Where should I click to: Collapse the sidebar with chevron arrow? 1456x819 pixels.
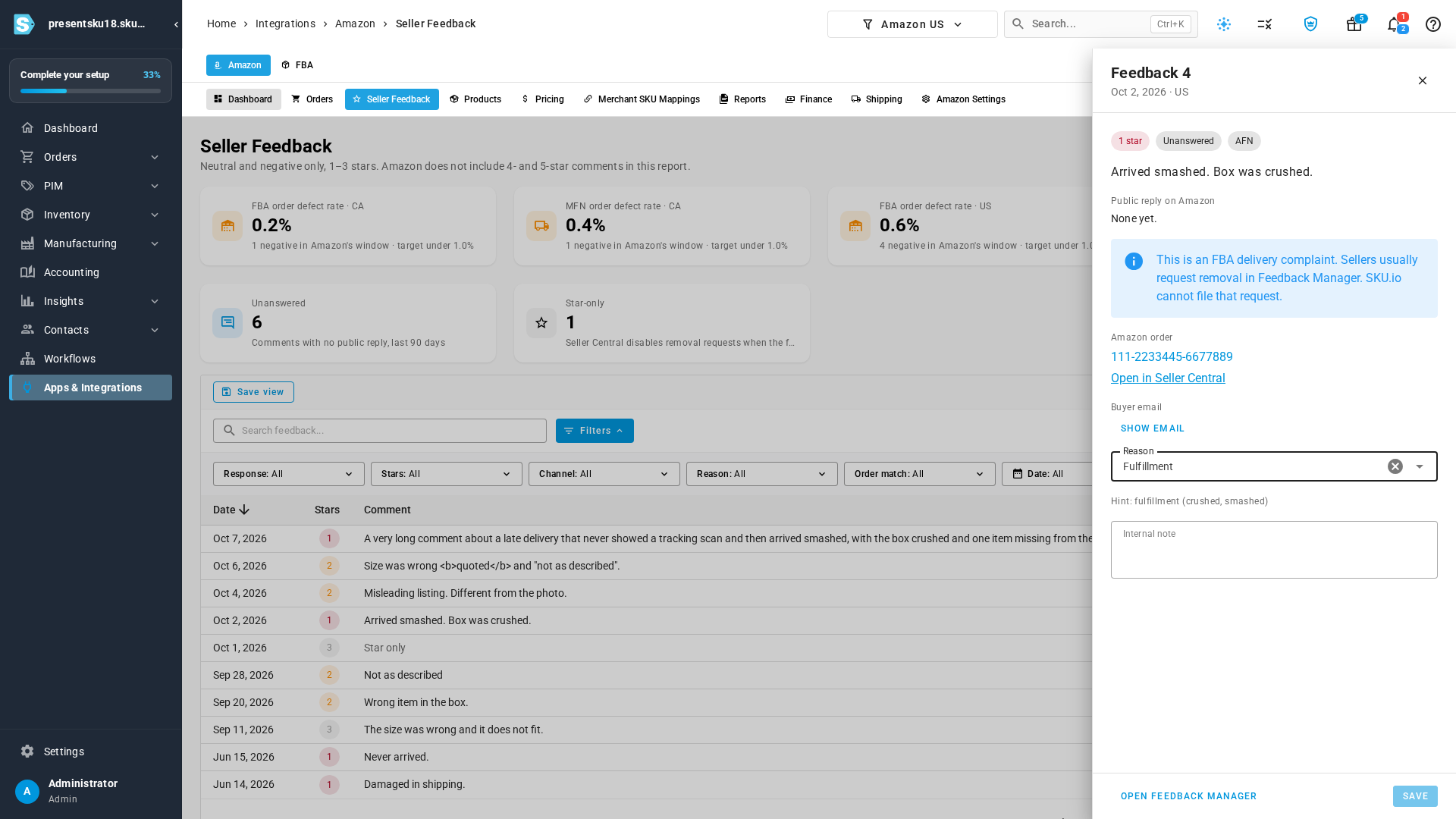point(176,24)
